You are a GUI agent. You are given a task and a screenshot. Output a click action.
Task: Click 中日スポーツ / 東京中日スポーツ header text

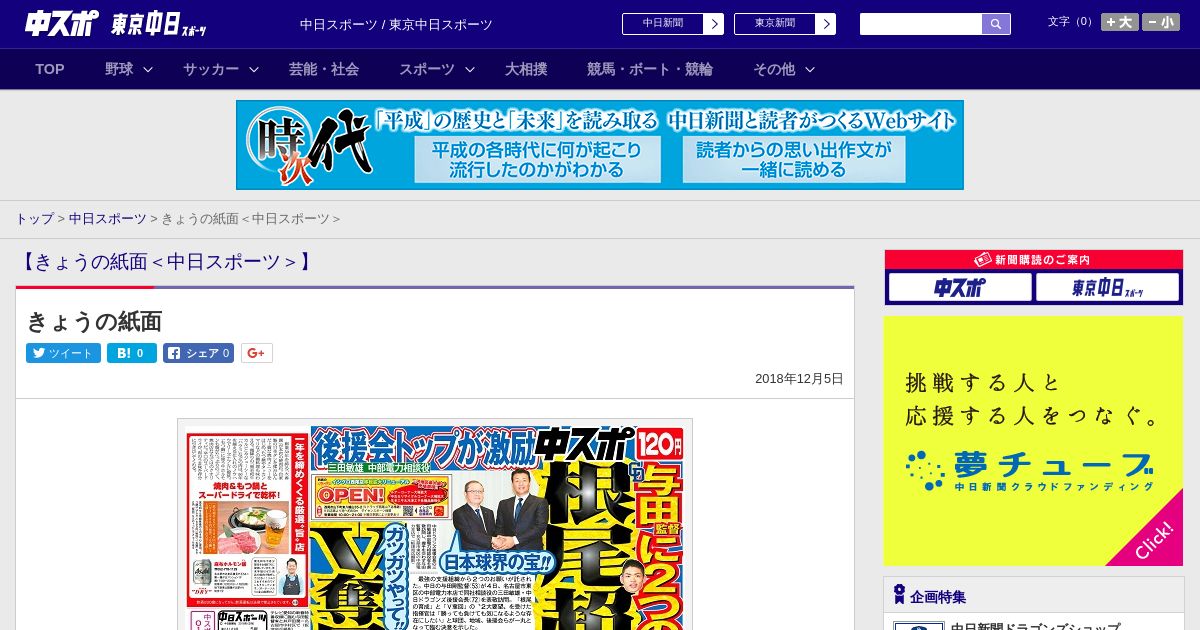396,25
